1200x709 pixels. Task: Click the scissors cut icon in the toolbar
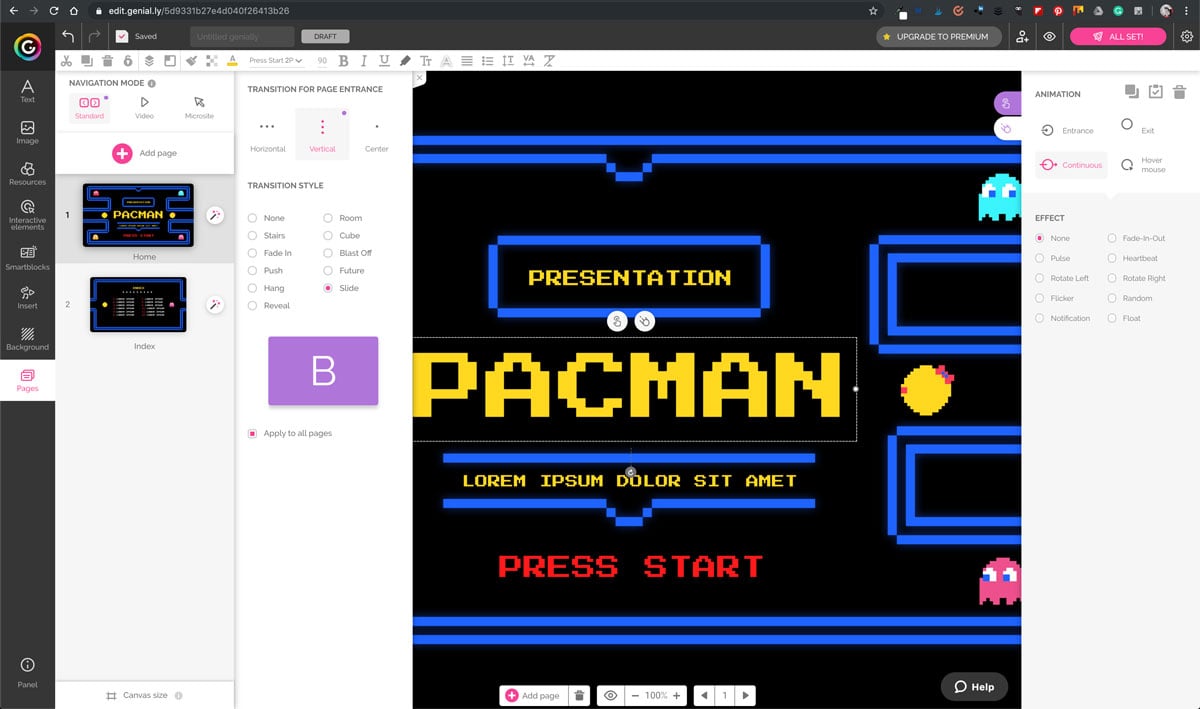click(x=66, y=61)
